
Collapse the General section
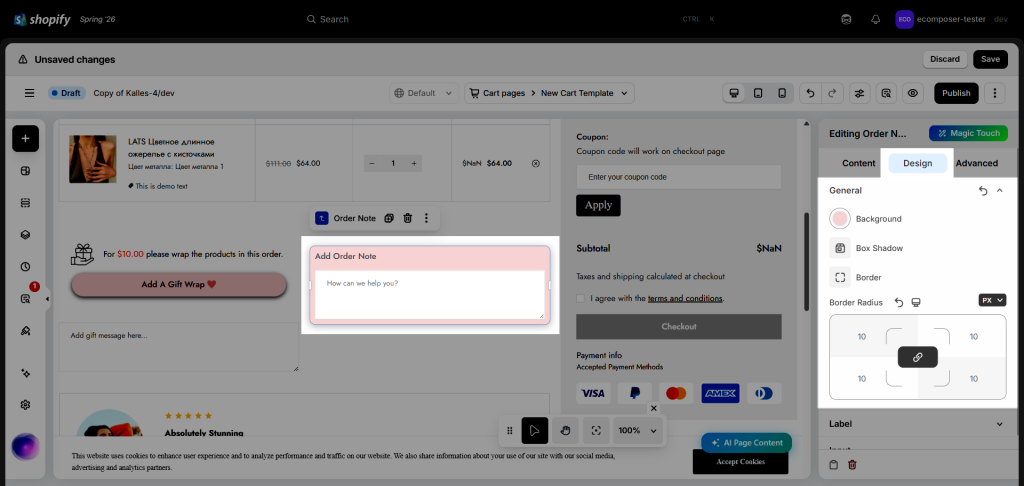1000,191
